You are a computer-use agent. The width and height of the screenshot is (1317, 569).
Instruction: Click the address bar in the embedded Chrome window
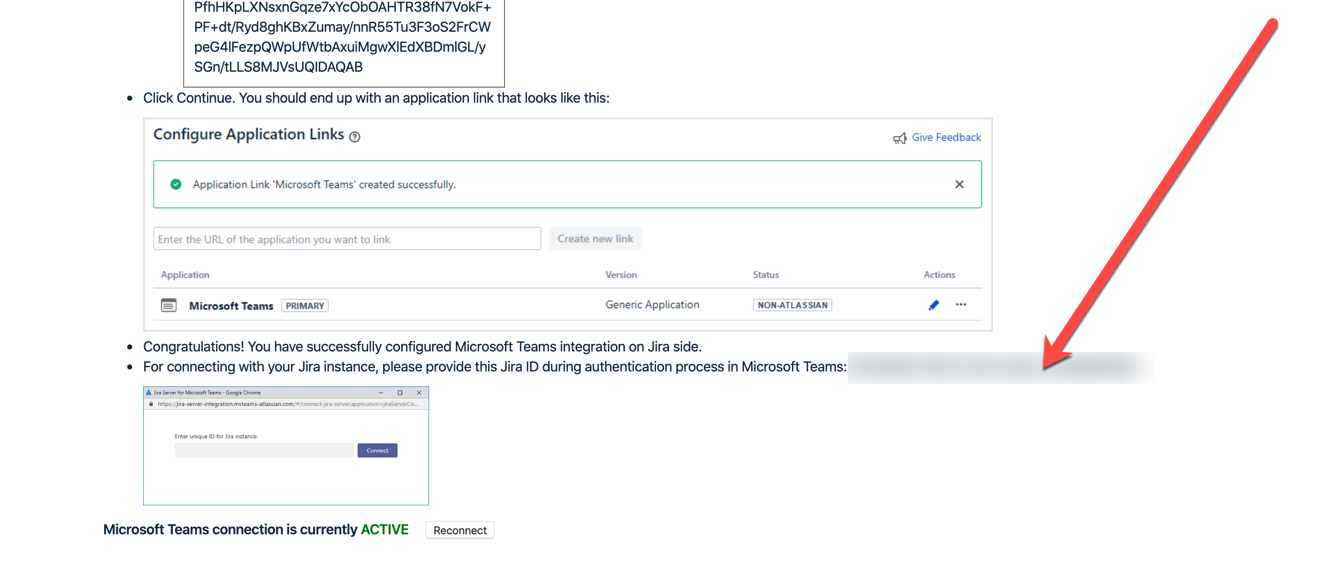point(286,404)
